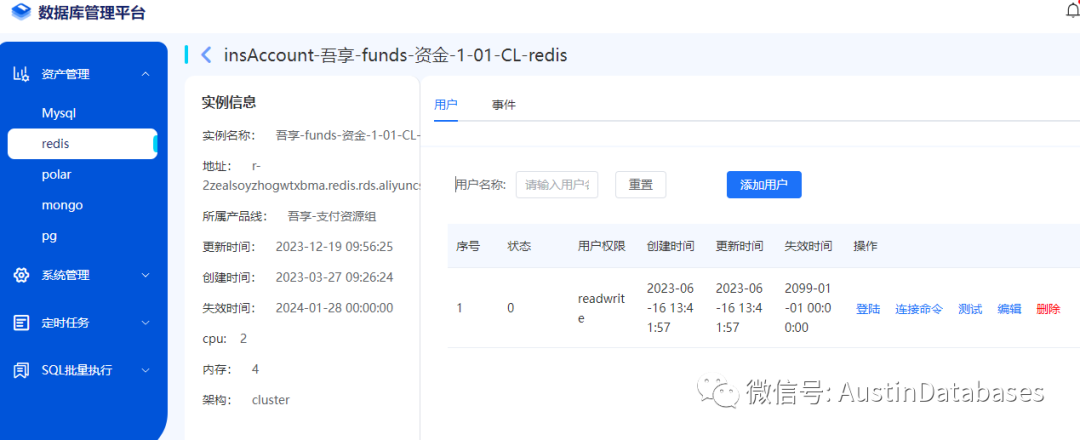Click the 操作 column header
Viewport: 1080px width, 440px height.
[x=865, y=246]
